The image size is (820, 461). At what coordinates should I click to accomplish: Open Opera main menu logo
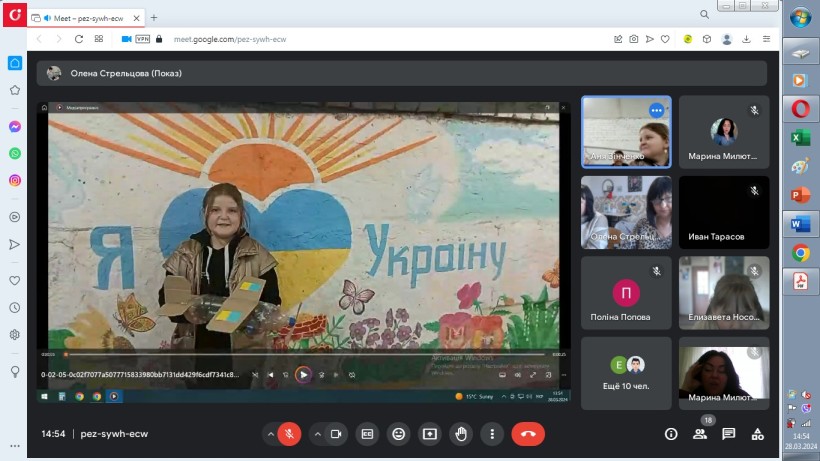[x=15, y=14]
